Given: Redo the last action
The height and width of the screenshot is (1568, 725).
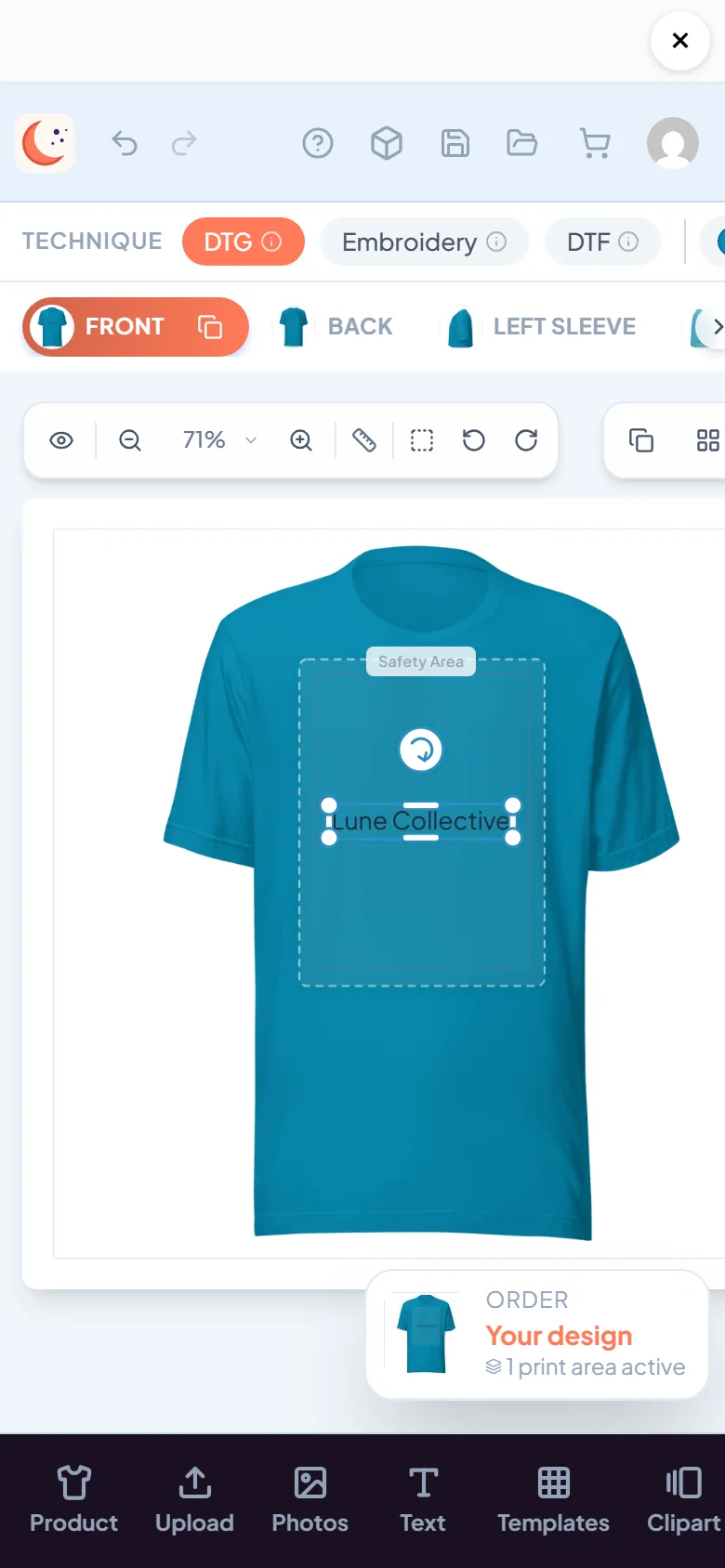Looking at the screenshot, I should pos(184,143).
